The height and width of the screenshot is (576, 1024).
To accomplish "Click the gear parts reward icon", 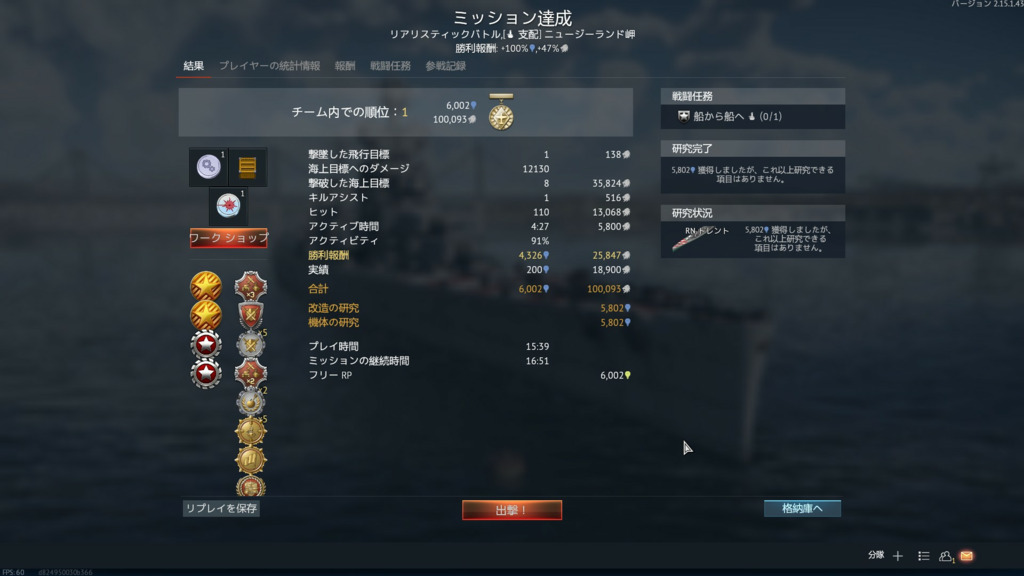I will click(x=208, y=167).
